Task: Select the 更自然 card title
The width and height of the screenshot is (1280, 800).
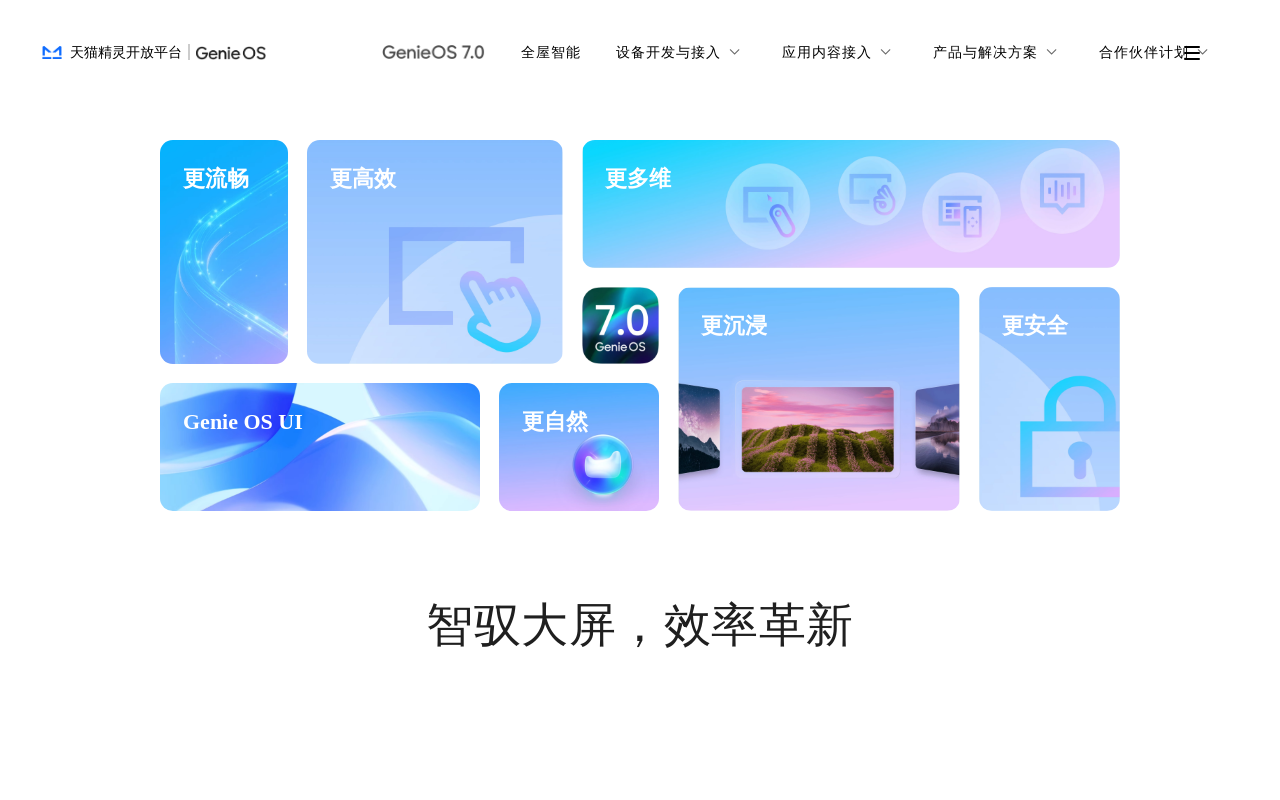Action: pos(555,422)
